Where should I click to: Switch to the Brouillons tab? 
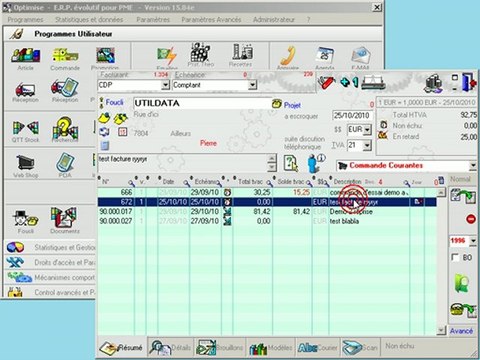pyautogui.click(x=220, y=348)
